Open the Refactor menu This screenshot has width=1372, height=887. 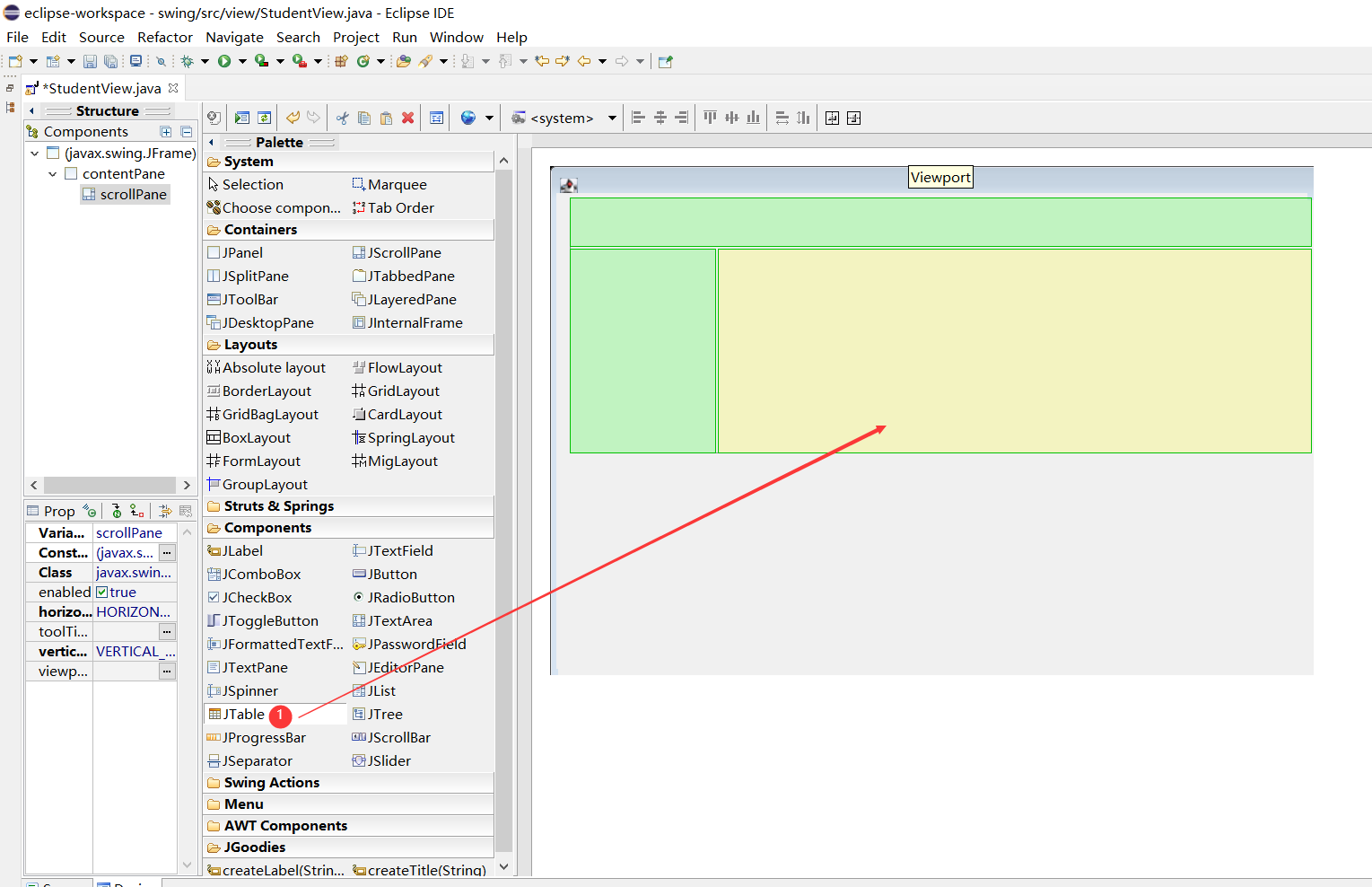coord(164,37)
